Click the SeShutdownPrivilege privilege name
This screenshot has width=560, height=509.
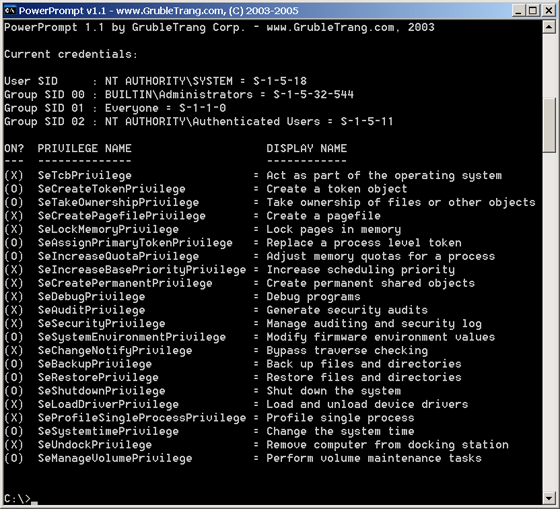pos(101,391)
